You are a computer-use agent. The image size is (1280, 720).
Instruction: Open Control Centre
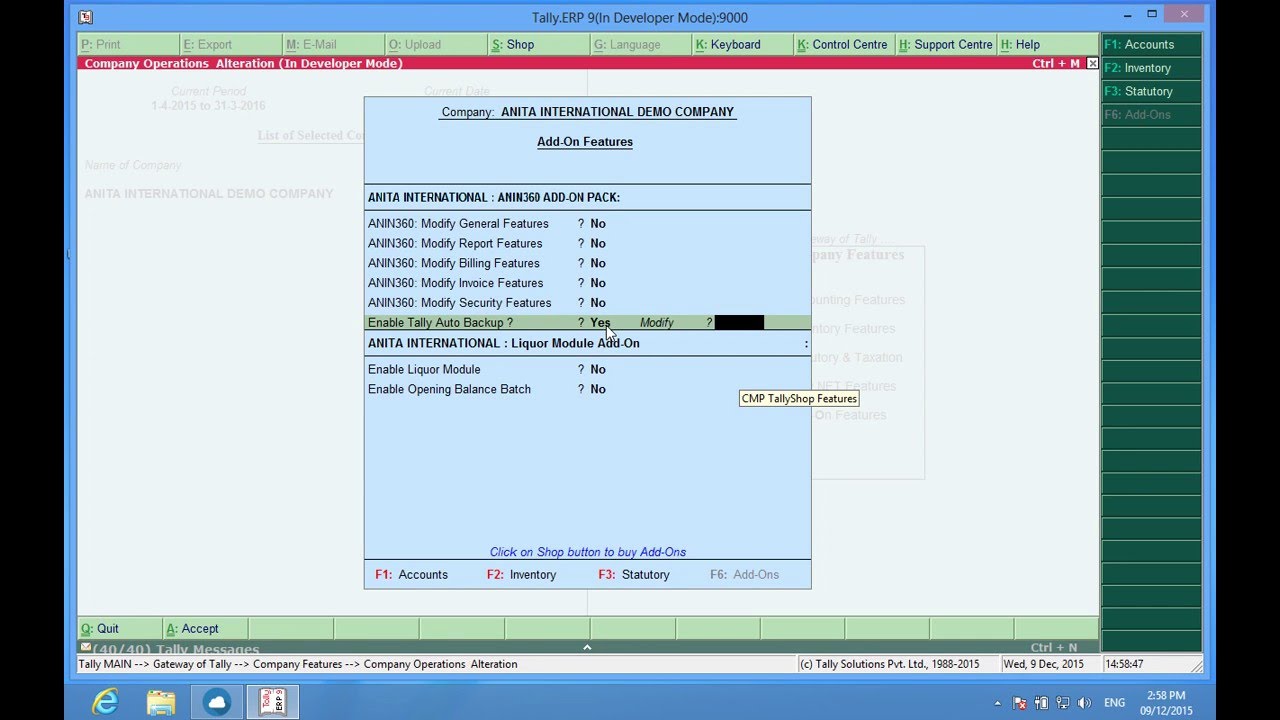click(845, 44)
